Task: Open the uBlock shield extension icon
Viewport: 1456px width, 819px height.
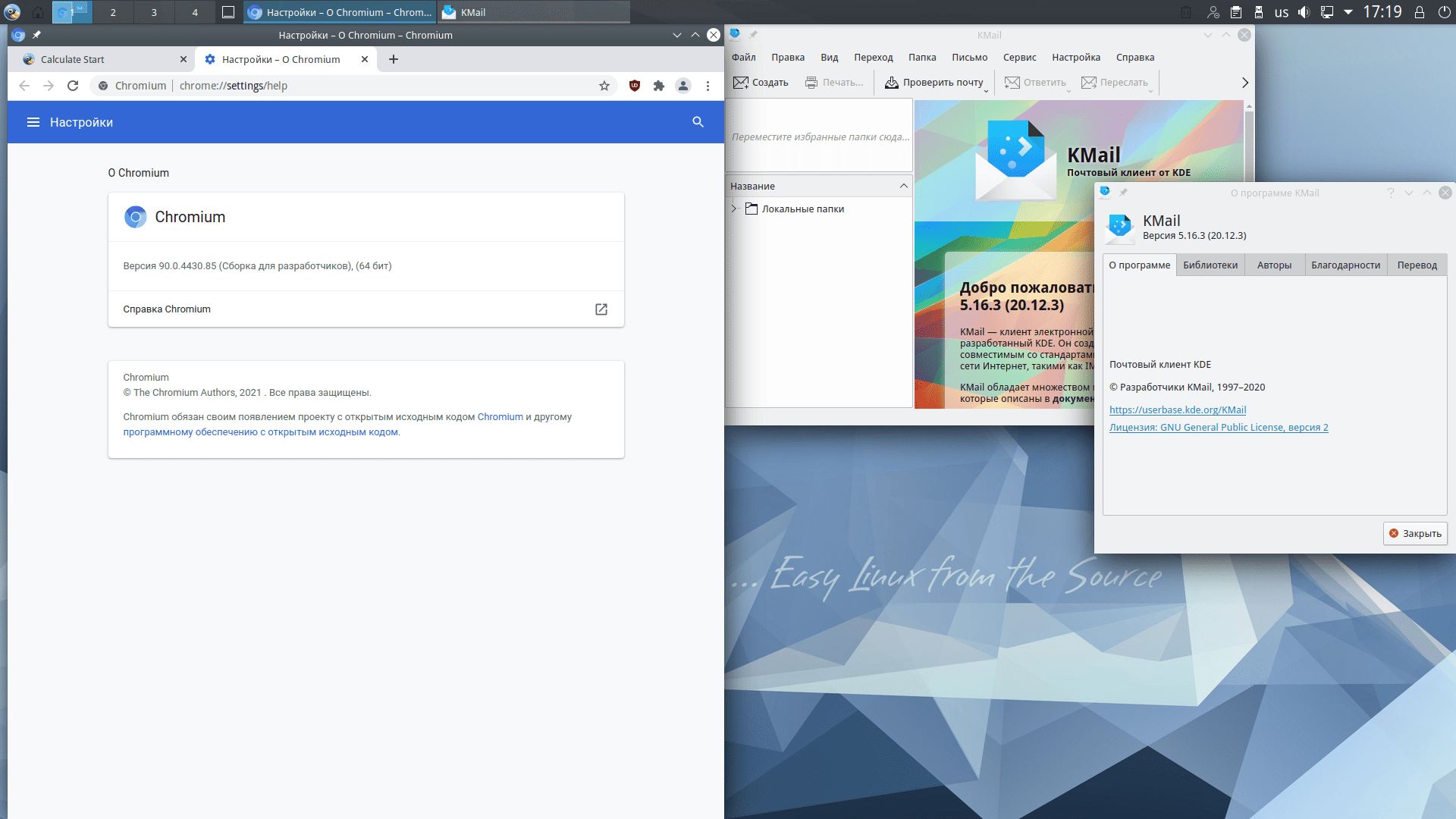Action: pyautogui.click(x=635, y=86)
